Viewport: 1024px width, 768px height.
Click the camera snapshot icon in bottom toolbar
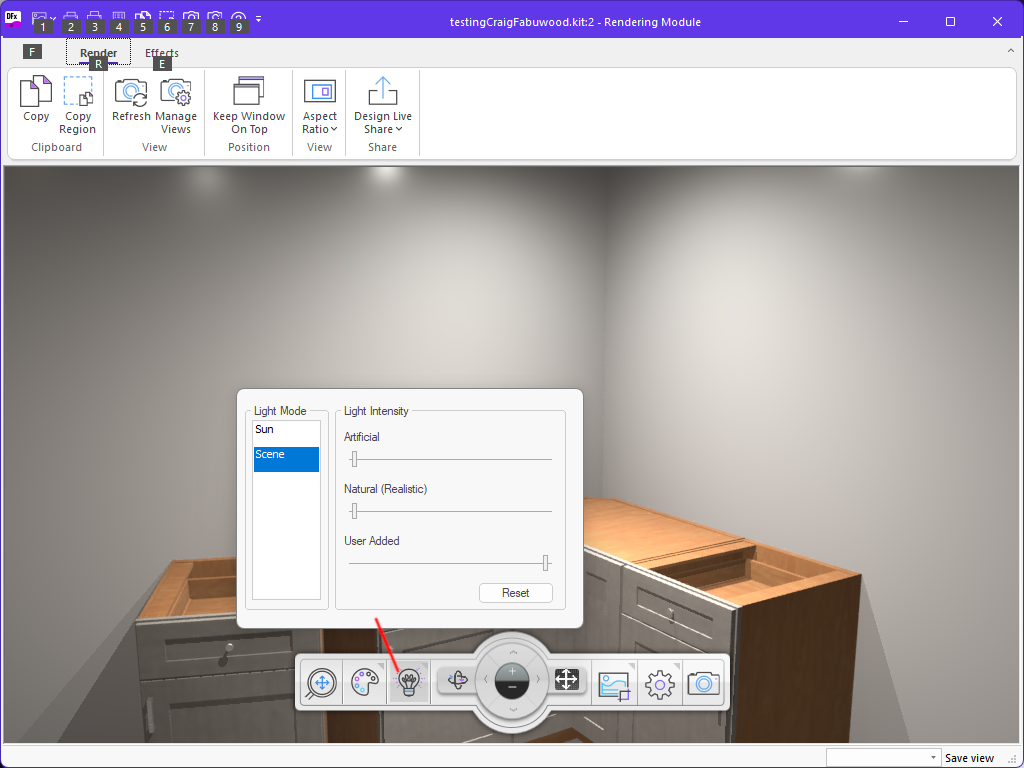704,683
